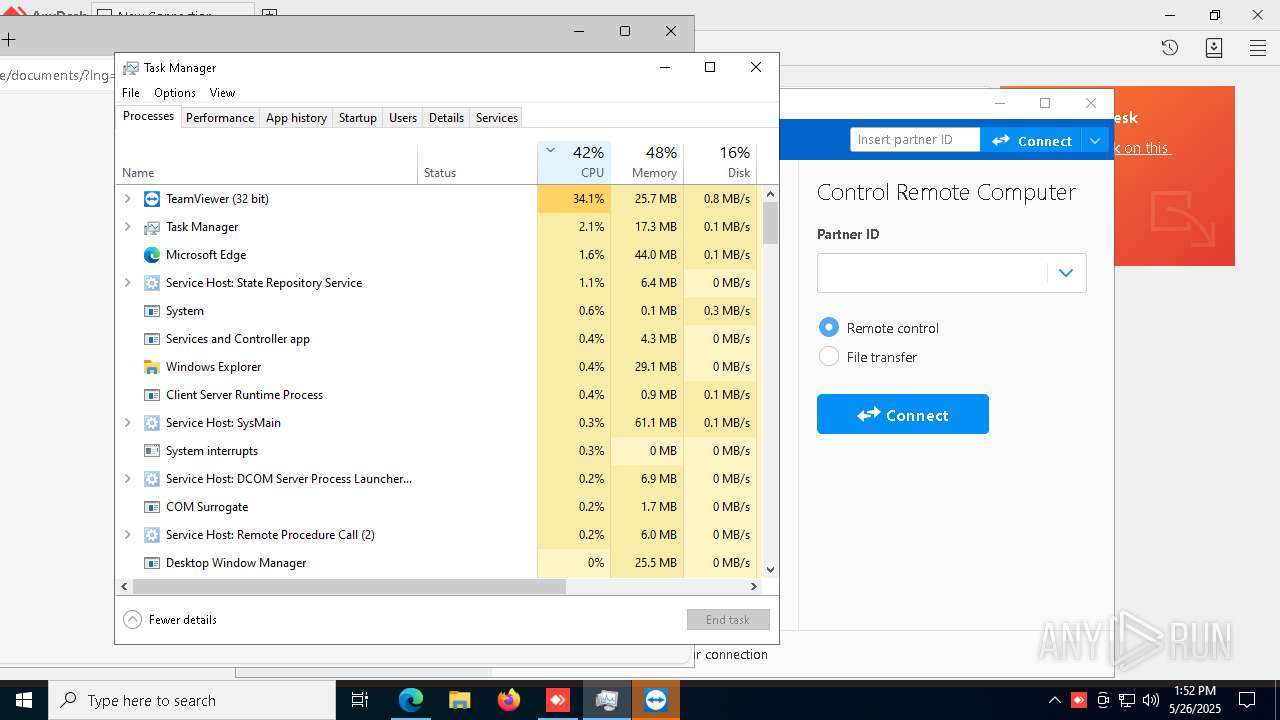Screen dimensions: 1280x720
Task: Sort processes by the Disk column
Action: (x=720, y=162)
